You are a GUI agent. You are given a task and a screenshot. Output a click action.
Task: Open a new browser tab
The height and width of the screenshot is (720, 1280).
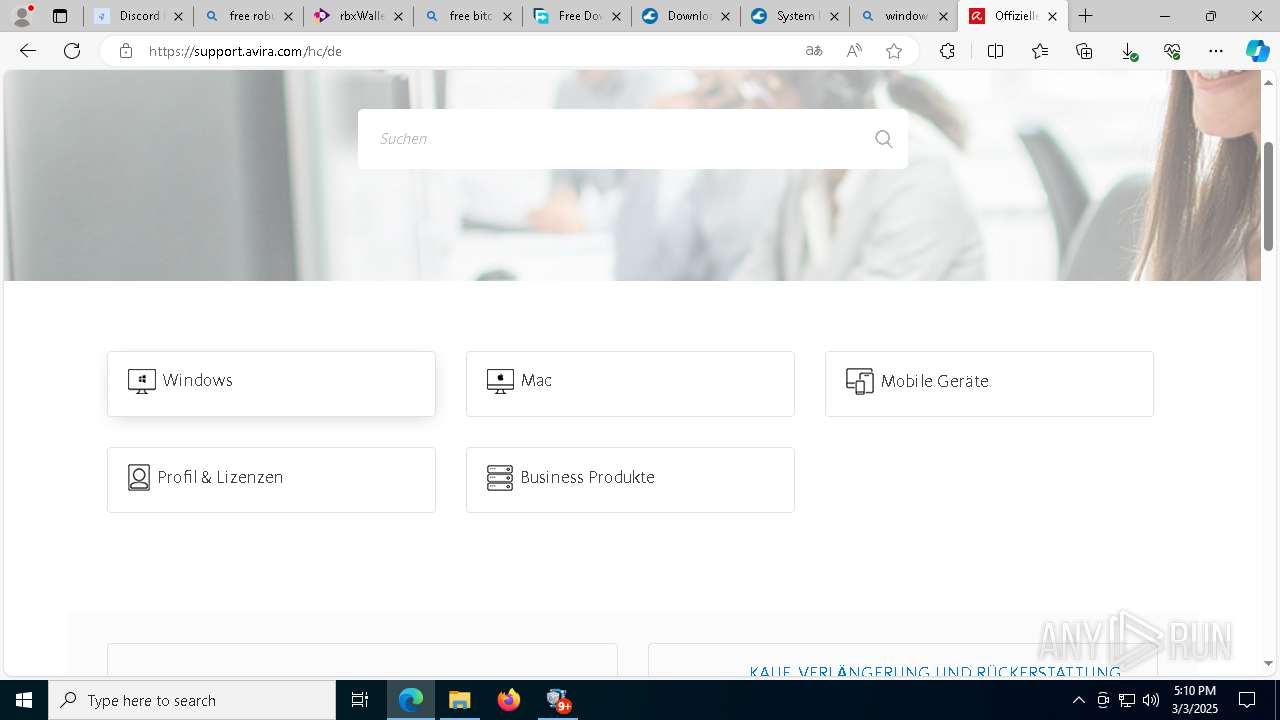1086,16
